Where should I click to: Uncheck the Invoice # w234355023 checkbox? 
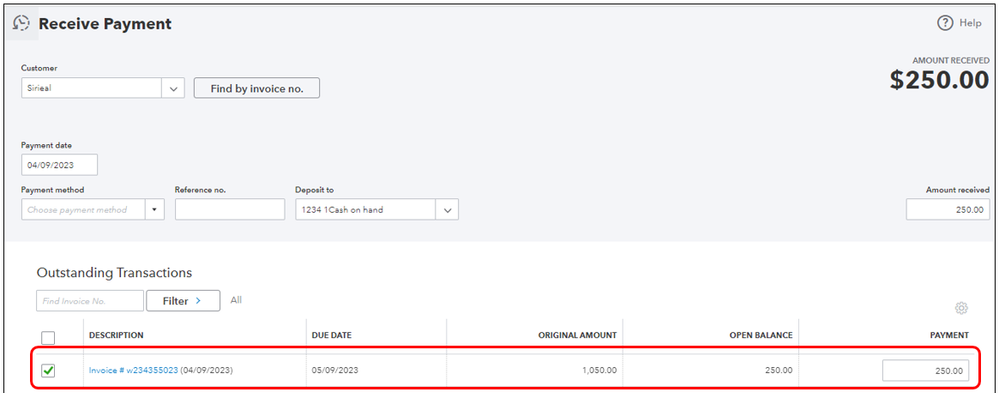(x=48, y=370)
